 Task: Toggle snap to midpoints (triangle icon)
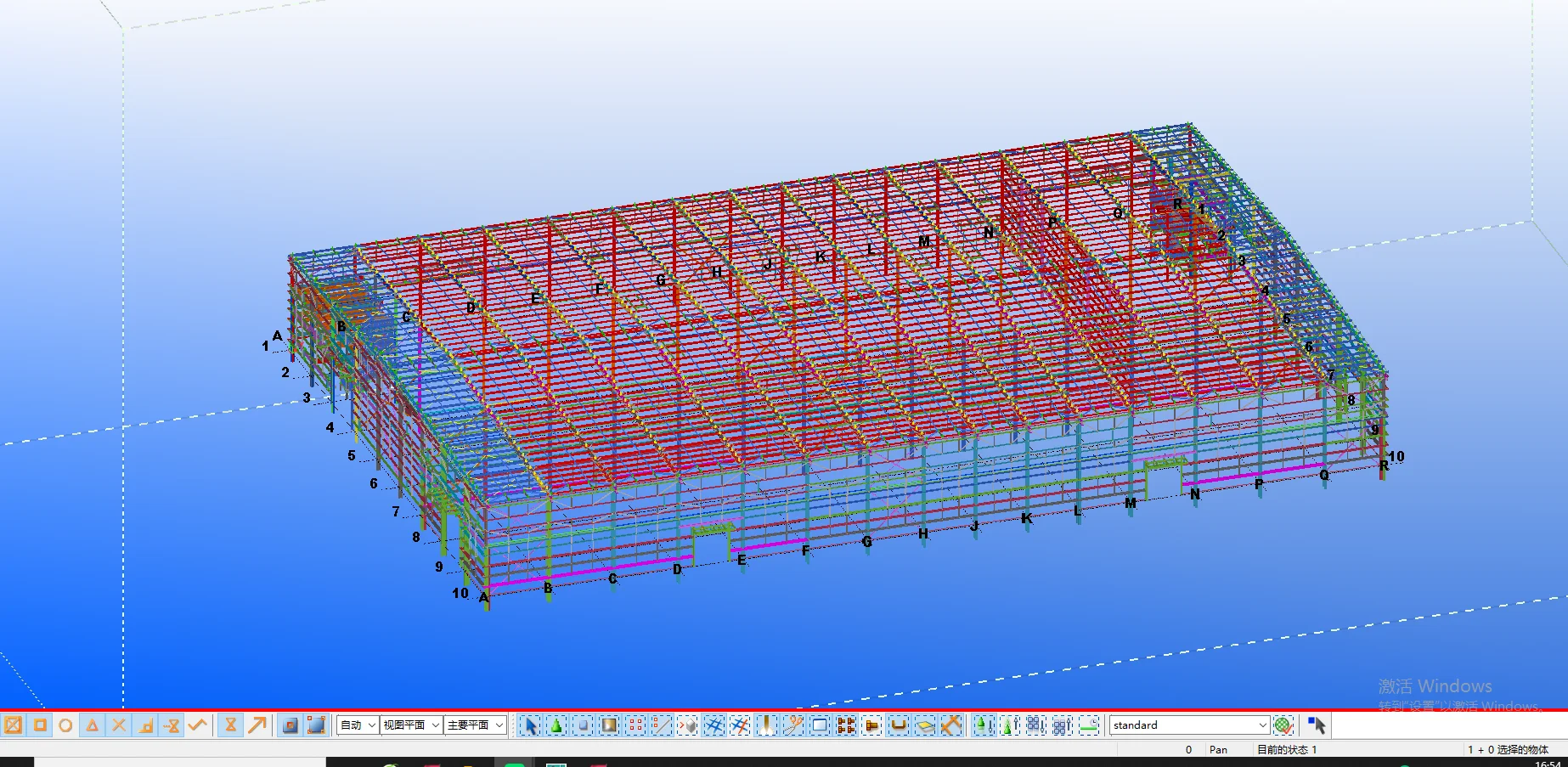coord(92,725)
